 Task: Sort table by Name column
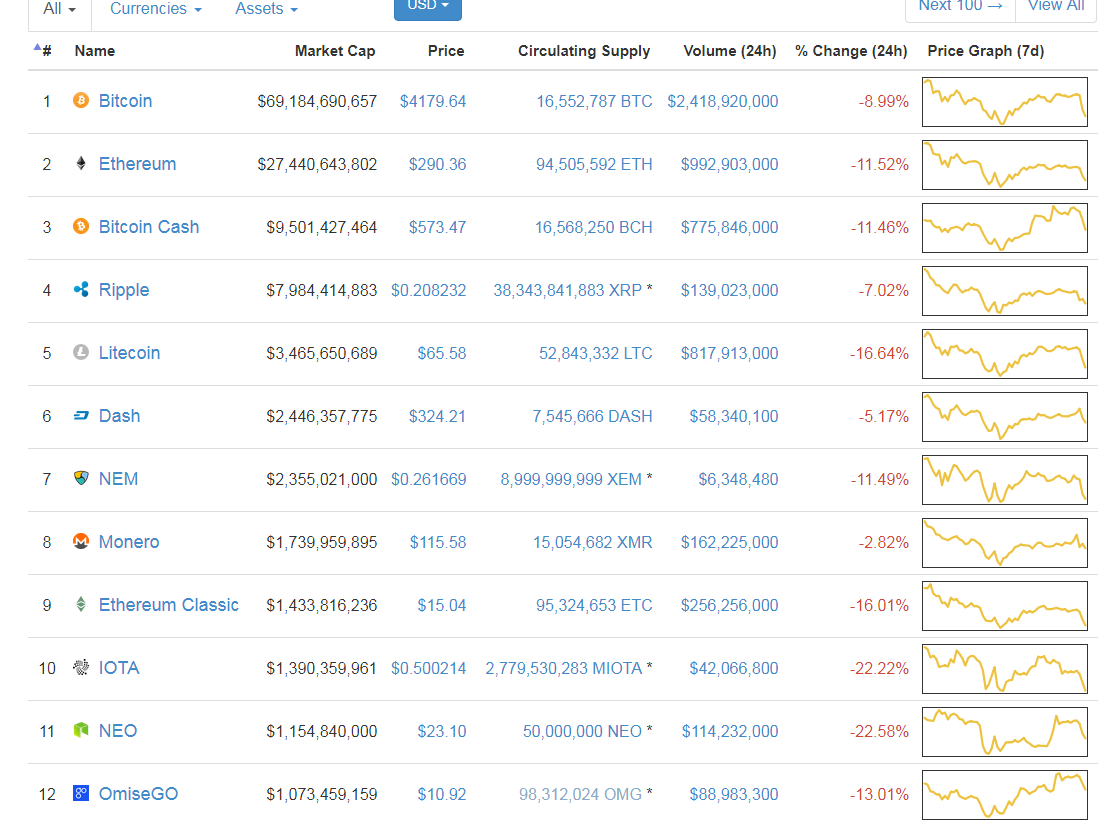pos(94,51)
